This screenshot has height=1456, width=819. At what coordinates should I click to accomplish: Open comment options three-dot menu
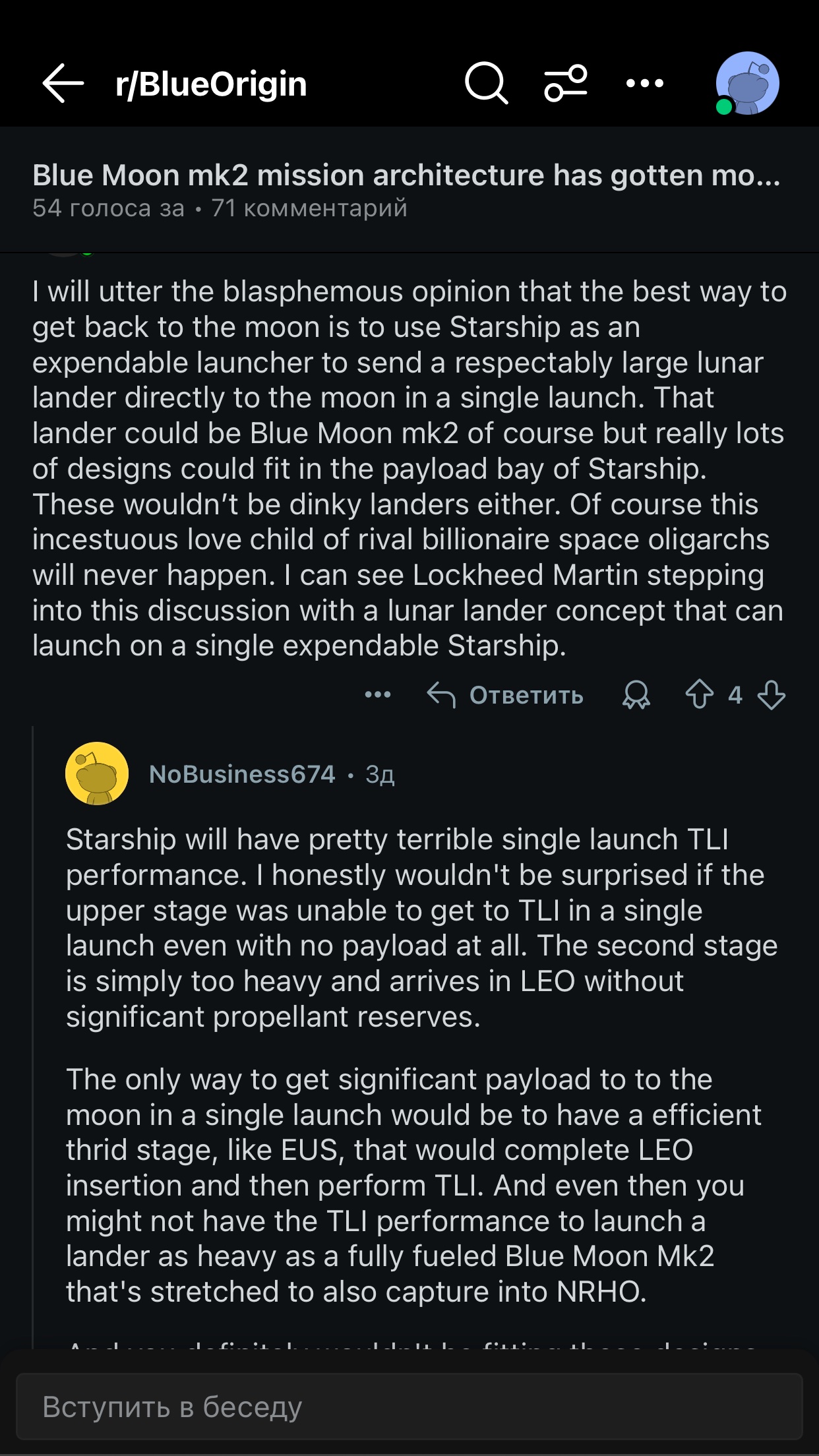point(378,695)
